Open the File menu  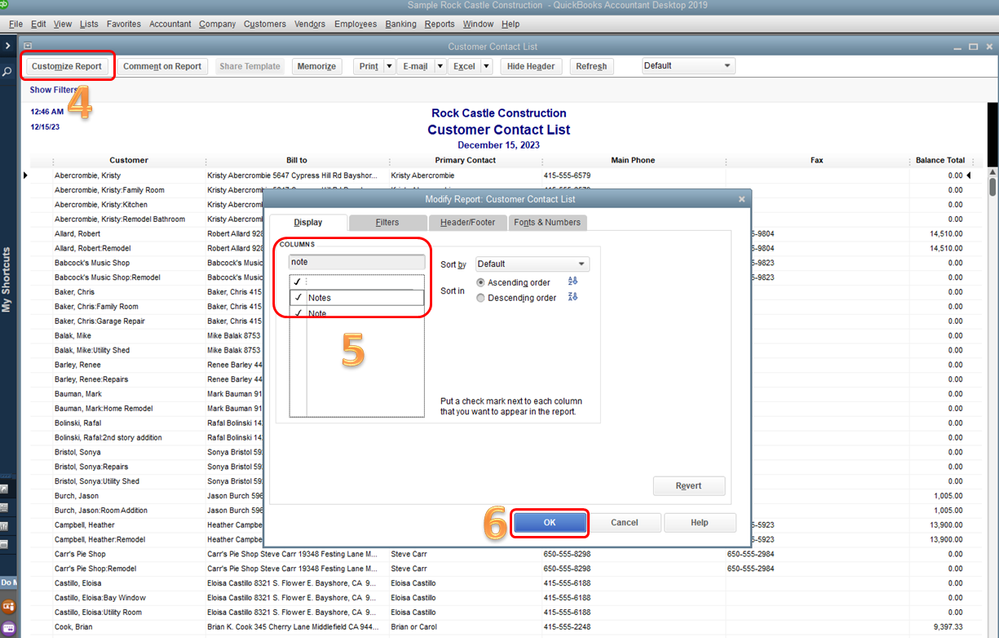[x=16, y=24]
